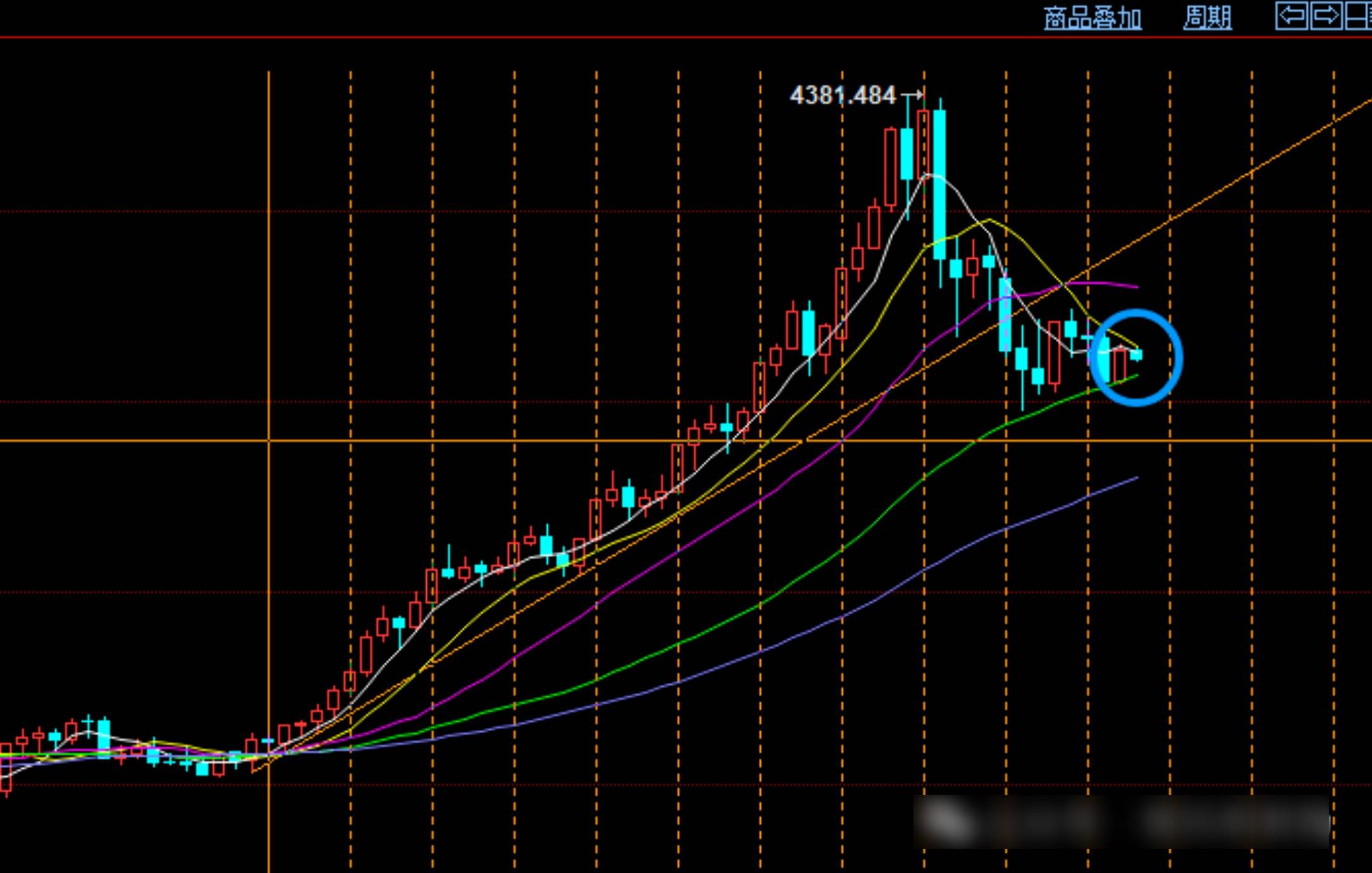
Task: Select the red candle at the chart peak
Action: pyautogui.click(x=923, y=143)
